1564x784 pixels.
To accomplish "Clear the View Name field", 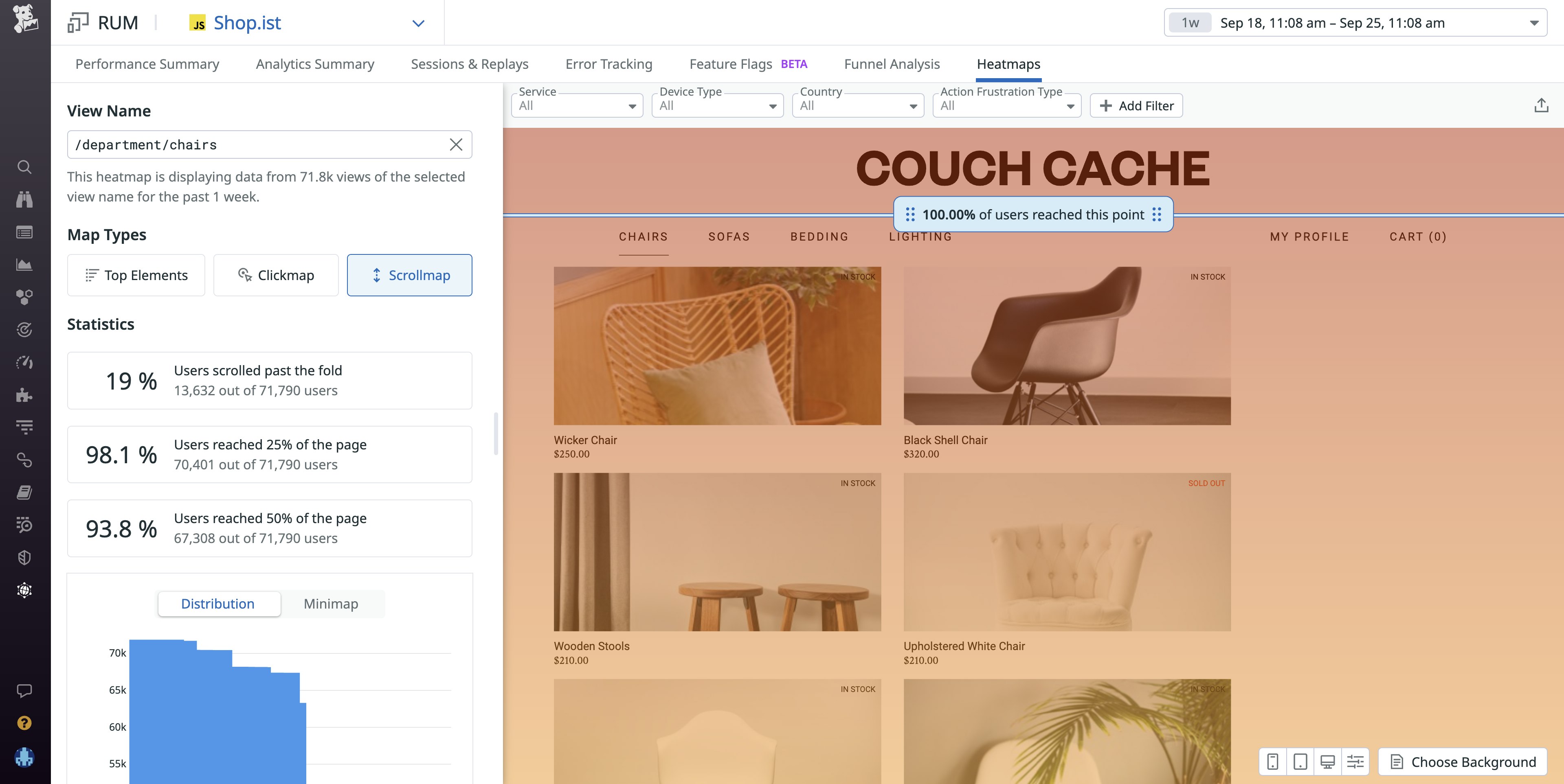I will click(456, 145).
